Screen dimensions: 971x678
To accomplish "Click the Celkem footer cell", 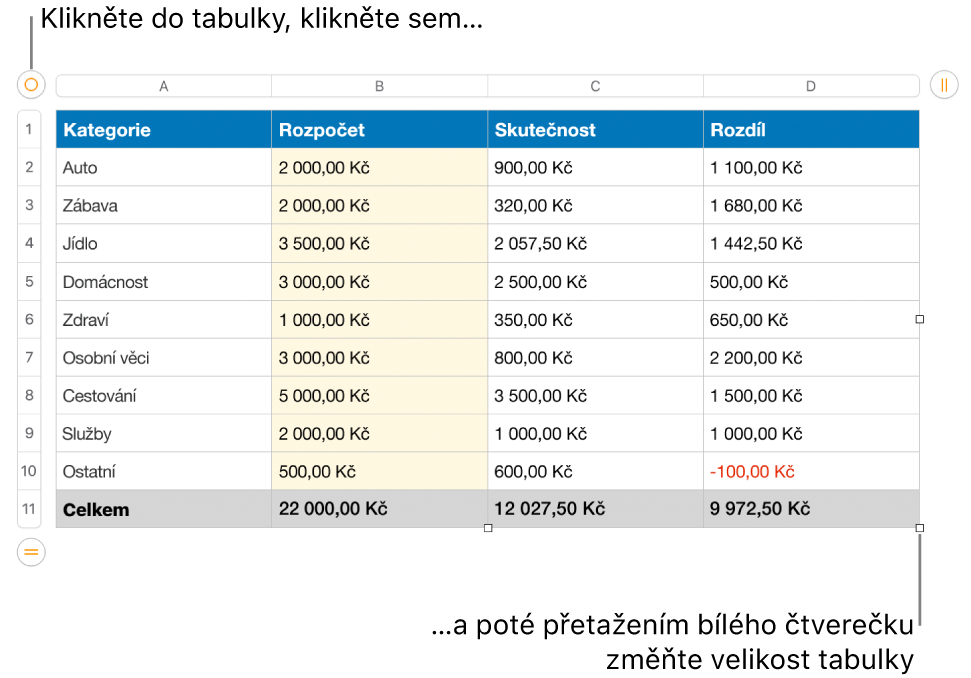I will pos(163,509).
